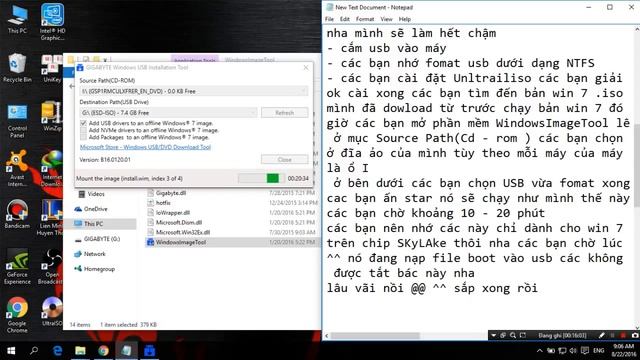Show hidden tray icons chevron

tap(540, 351)
